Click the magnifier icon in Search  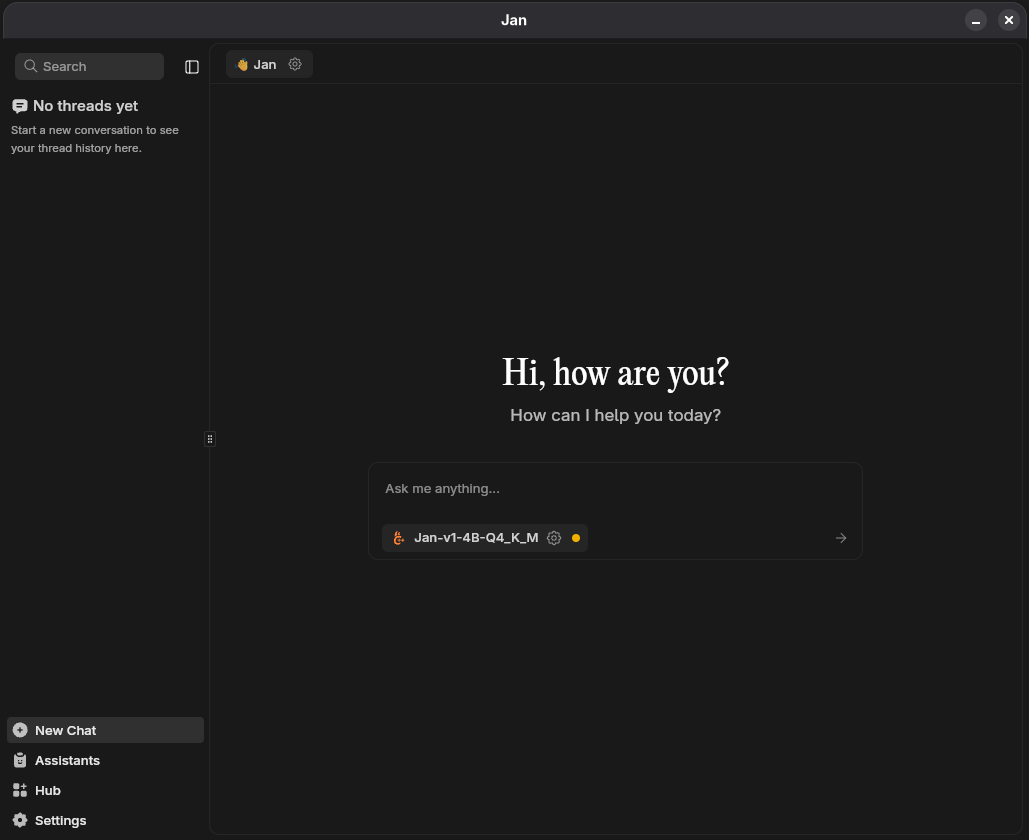(x=31, y=66)
